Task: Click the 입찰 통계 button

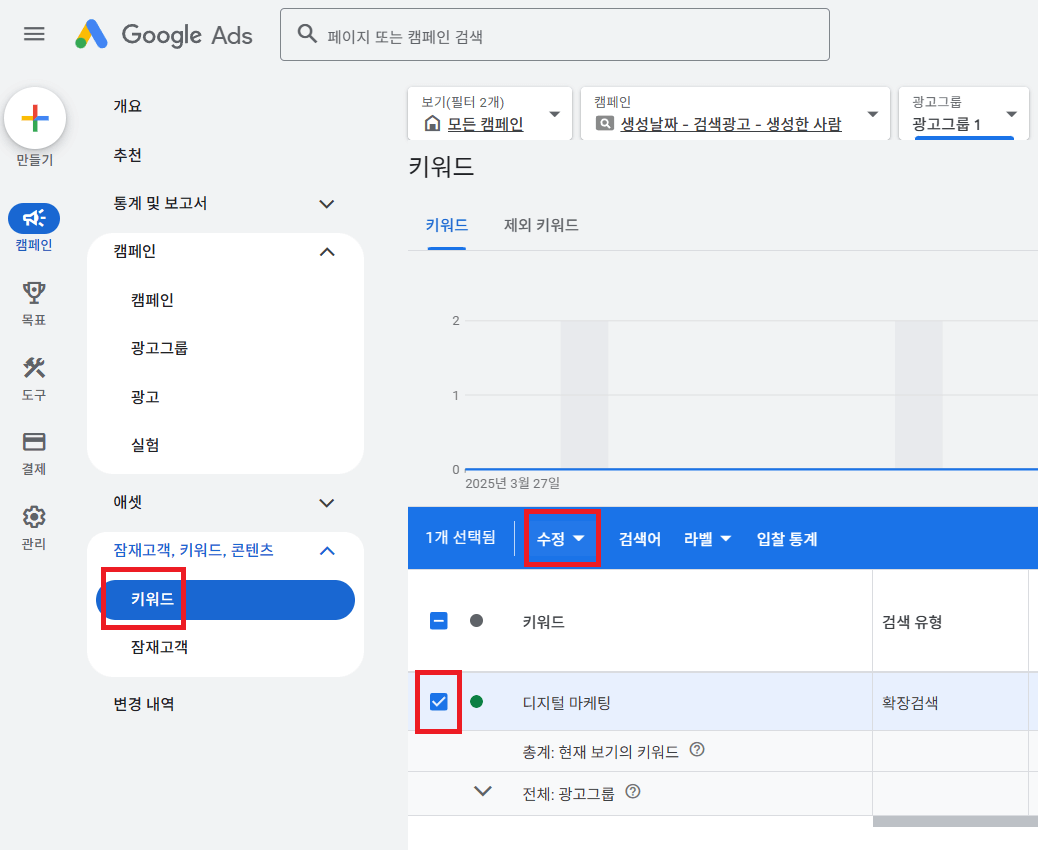Action: (787, 538)
